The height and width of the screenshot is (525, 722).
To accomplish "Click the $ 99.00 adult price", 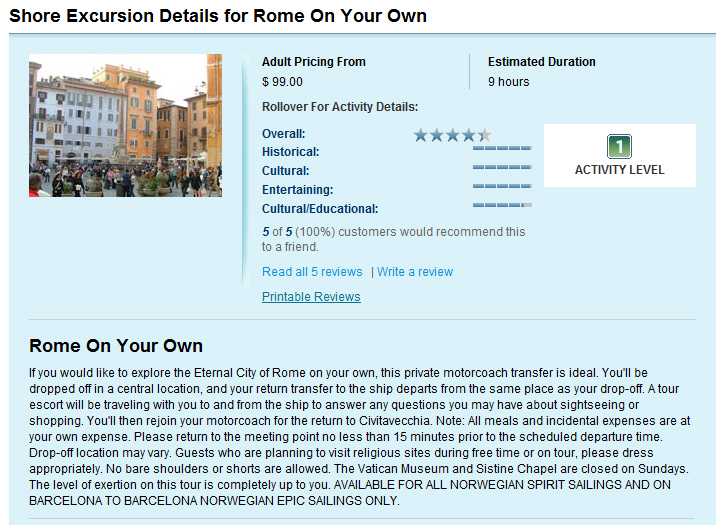I will click(282, 82).
